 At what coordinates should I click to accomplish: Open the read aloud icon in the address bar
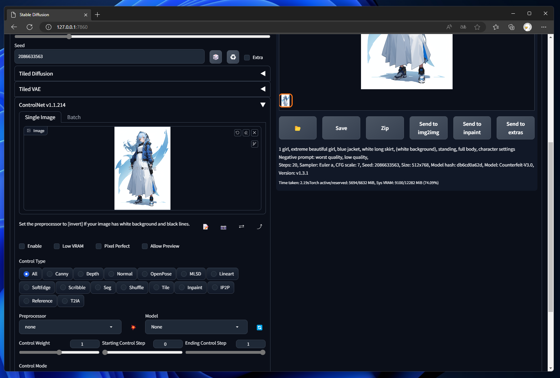click(449, 27)
